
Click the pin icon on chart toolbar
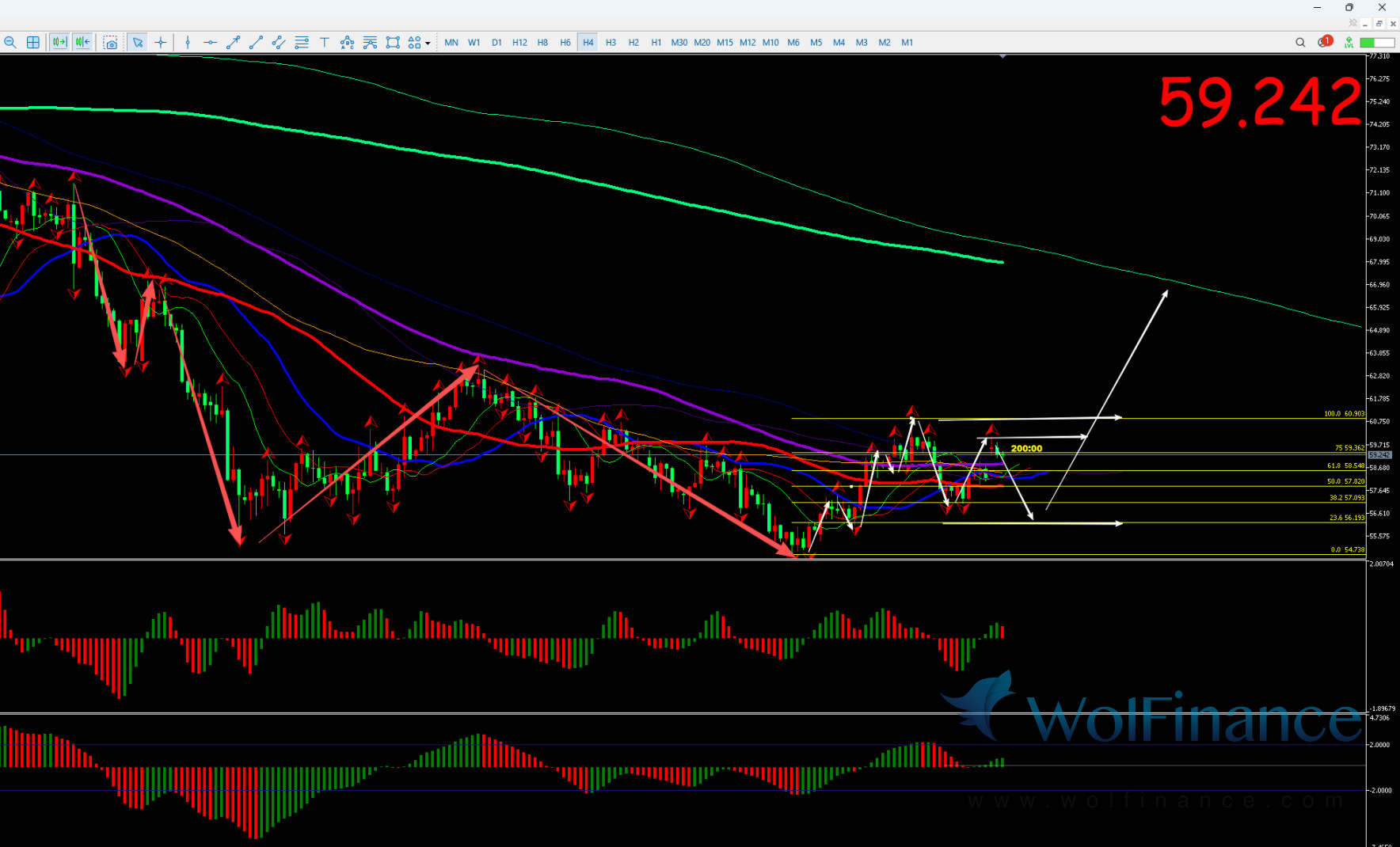coord(1352,24)
